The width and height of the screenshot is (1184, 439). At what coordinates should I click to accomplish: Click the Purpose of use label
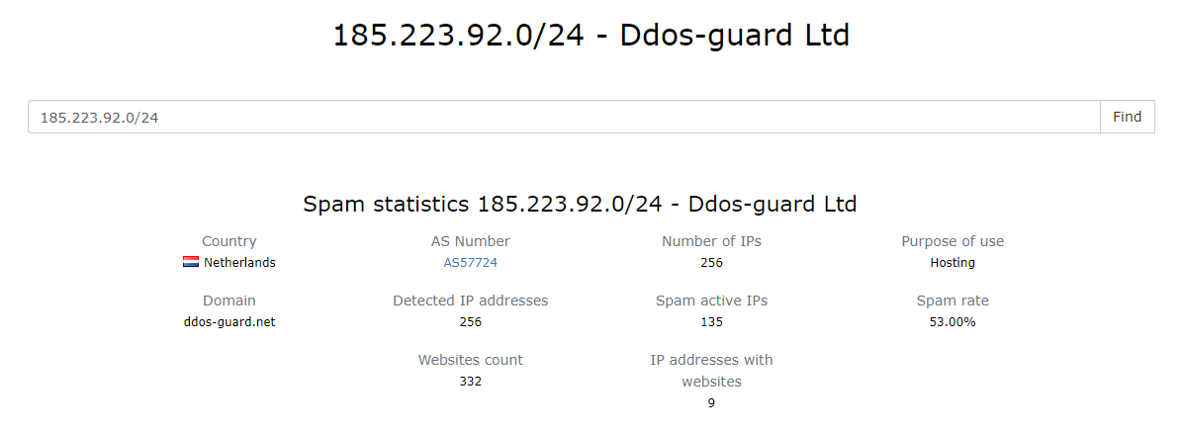pyautogui.click(x=952, y=241)
